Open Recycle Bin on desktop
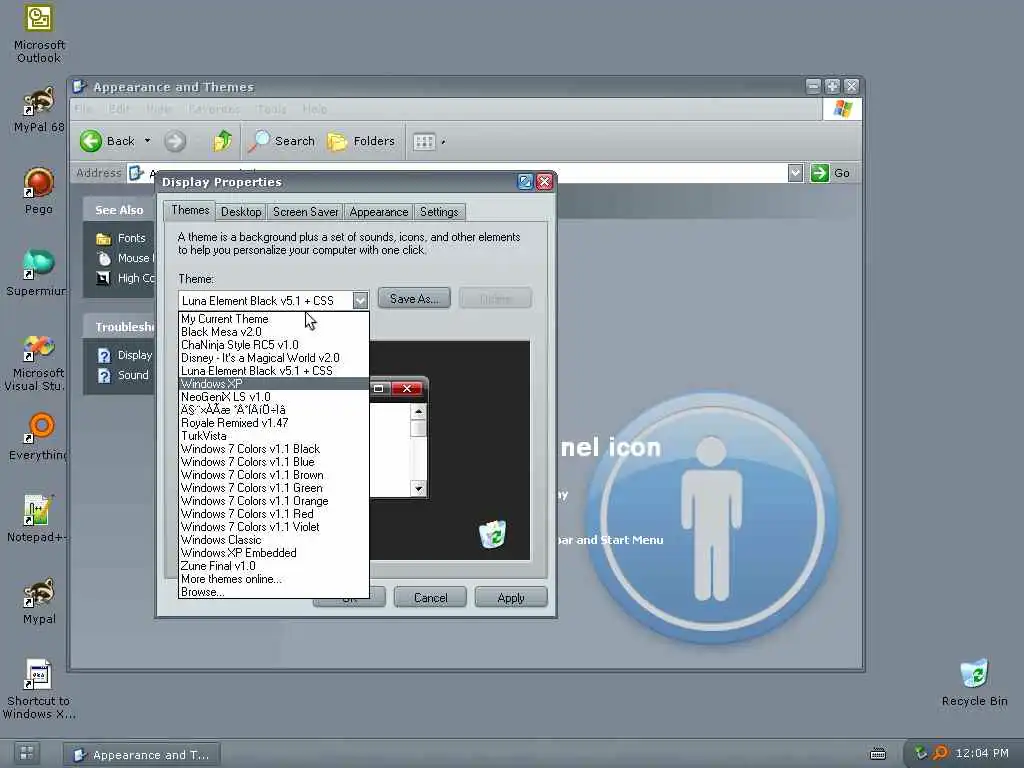The image size is (1024, 768). tap(974, 683)
